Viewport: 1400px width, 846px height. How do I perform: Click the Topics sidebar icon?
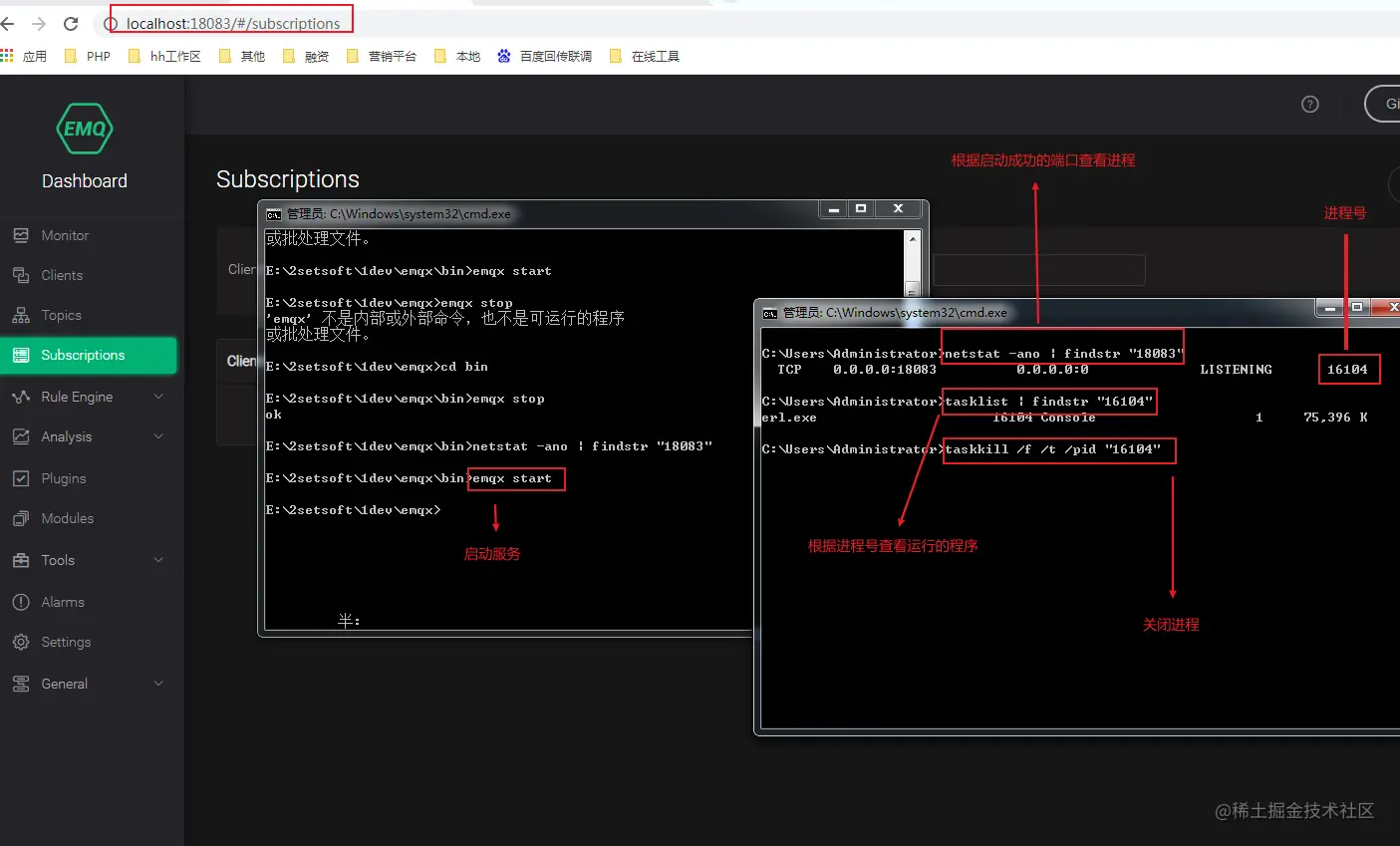(21, 315)
